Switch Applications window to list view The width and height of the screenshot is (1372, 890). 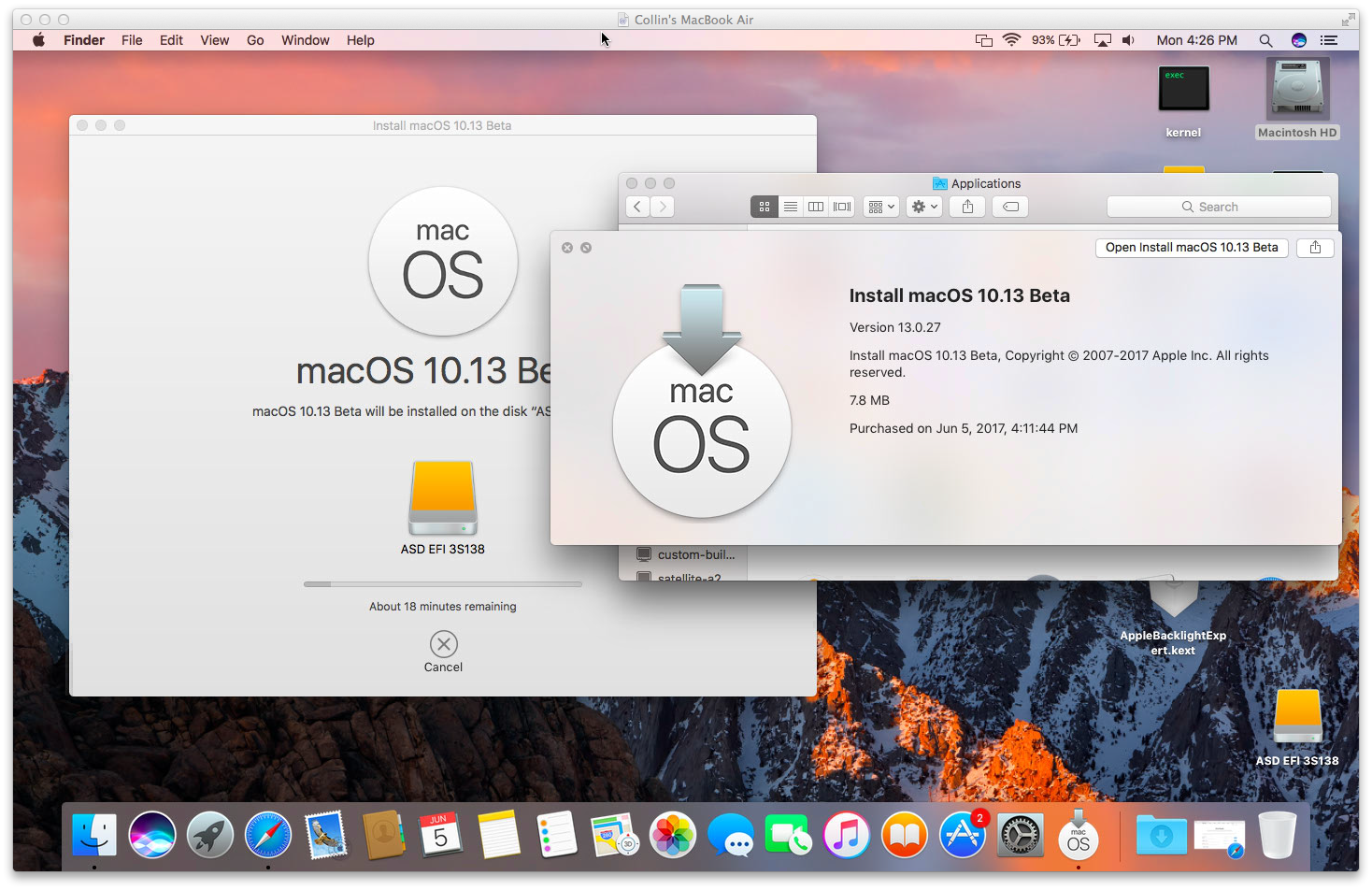coord(791,207)
